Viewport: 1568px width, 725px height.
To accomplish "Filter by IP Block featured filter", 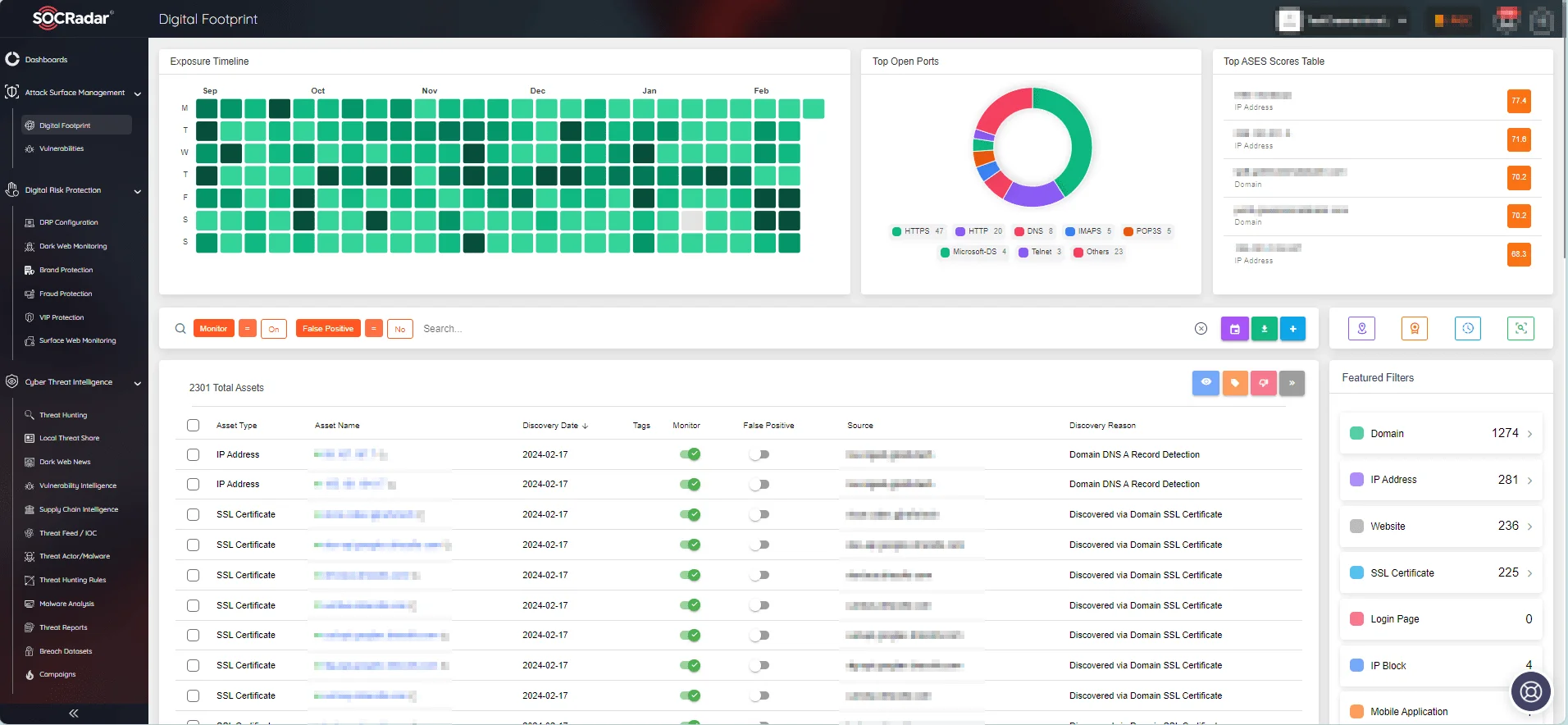I will [x=1441, y=665].
